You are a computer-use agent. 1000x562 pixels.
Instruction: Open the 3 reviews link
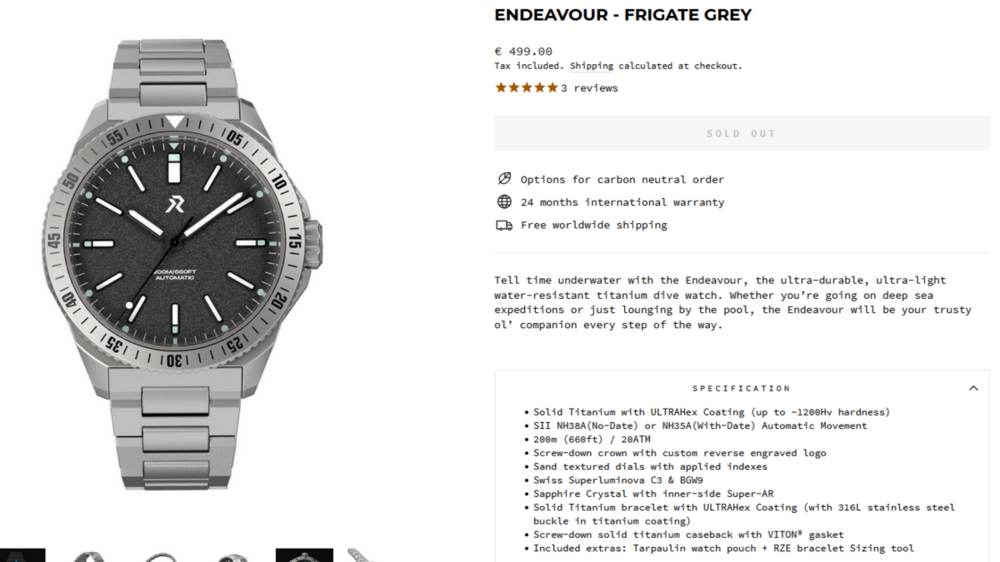click(589, 88)
